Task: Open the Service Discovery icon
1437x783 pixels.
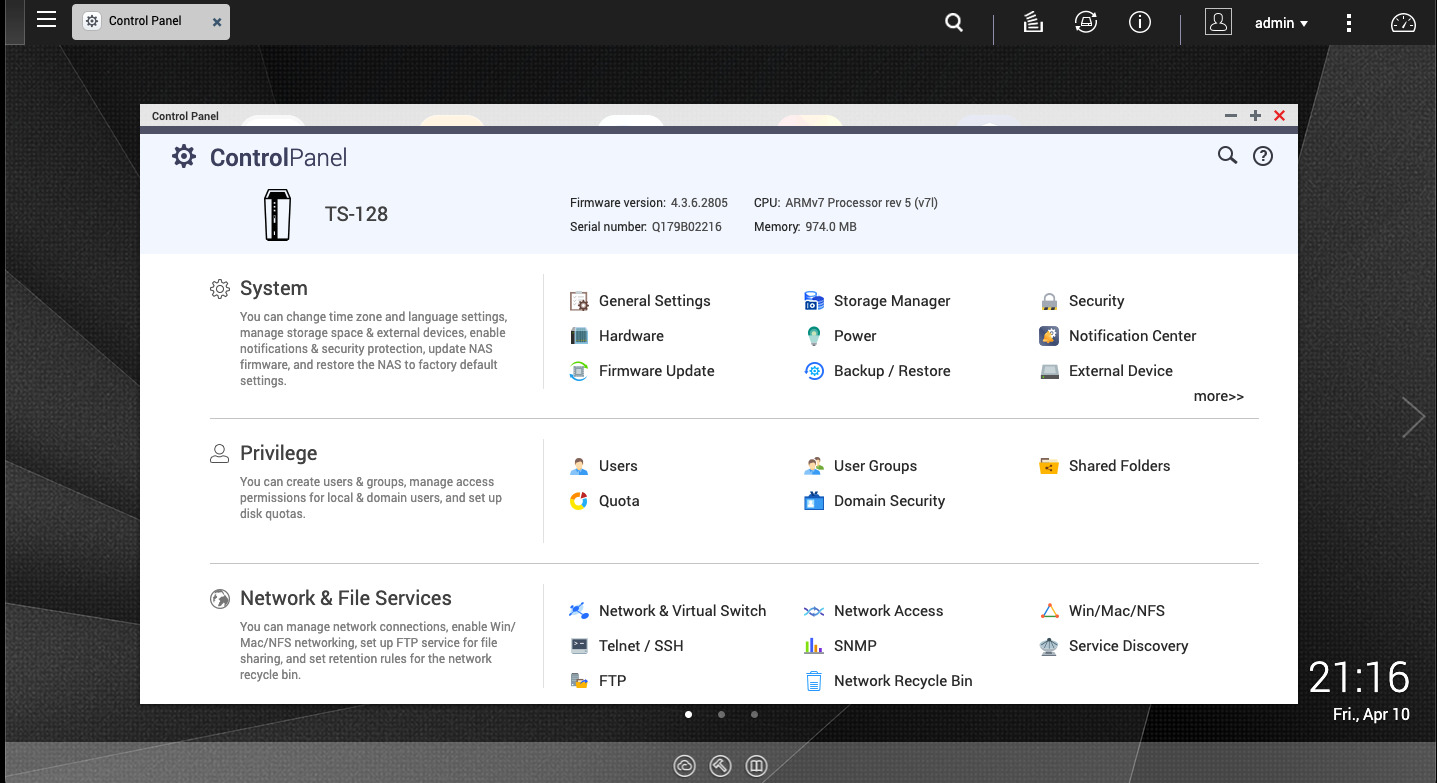Action: [1049, 646]
